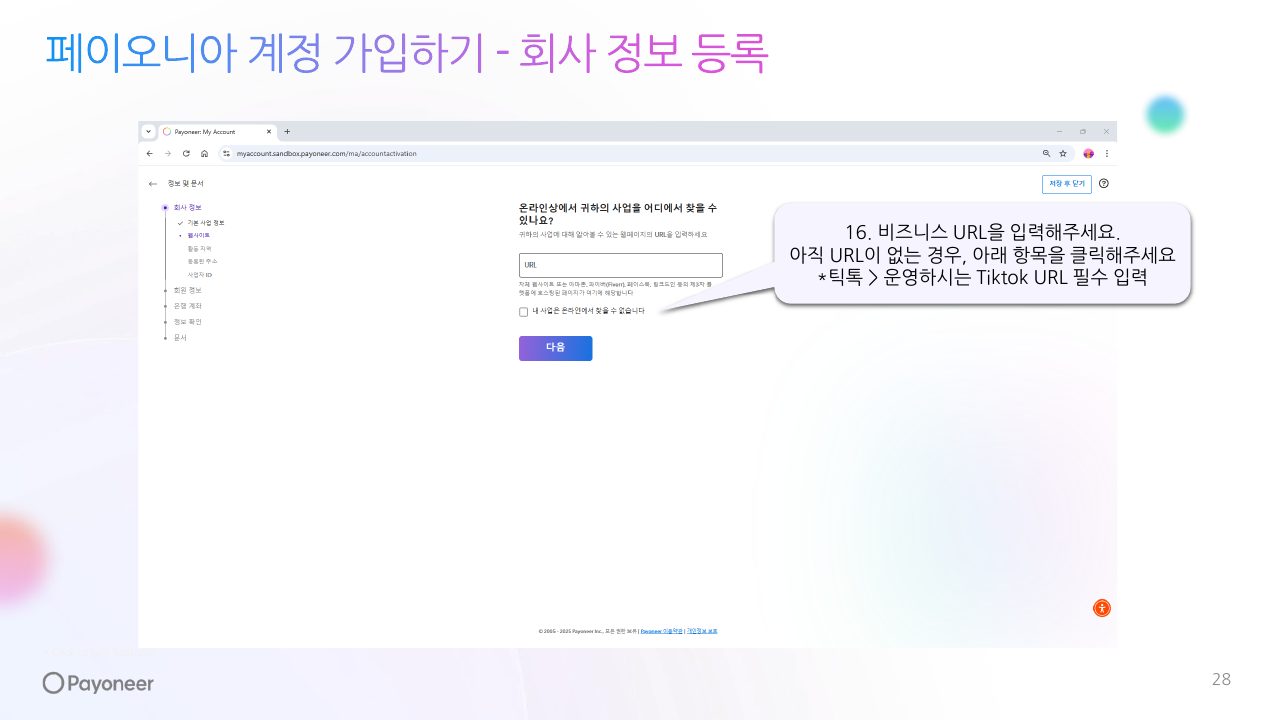Select 기본 사업 정보 step
This screenshot has width=1280, height=720.
click(x=205, y=222)
